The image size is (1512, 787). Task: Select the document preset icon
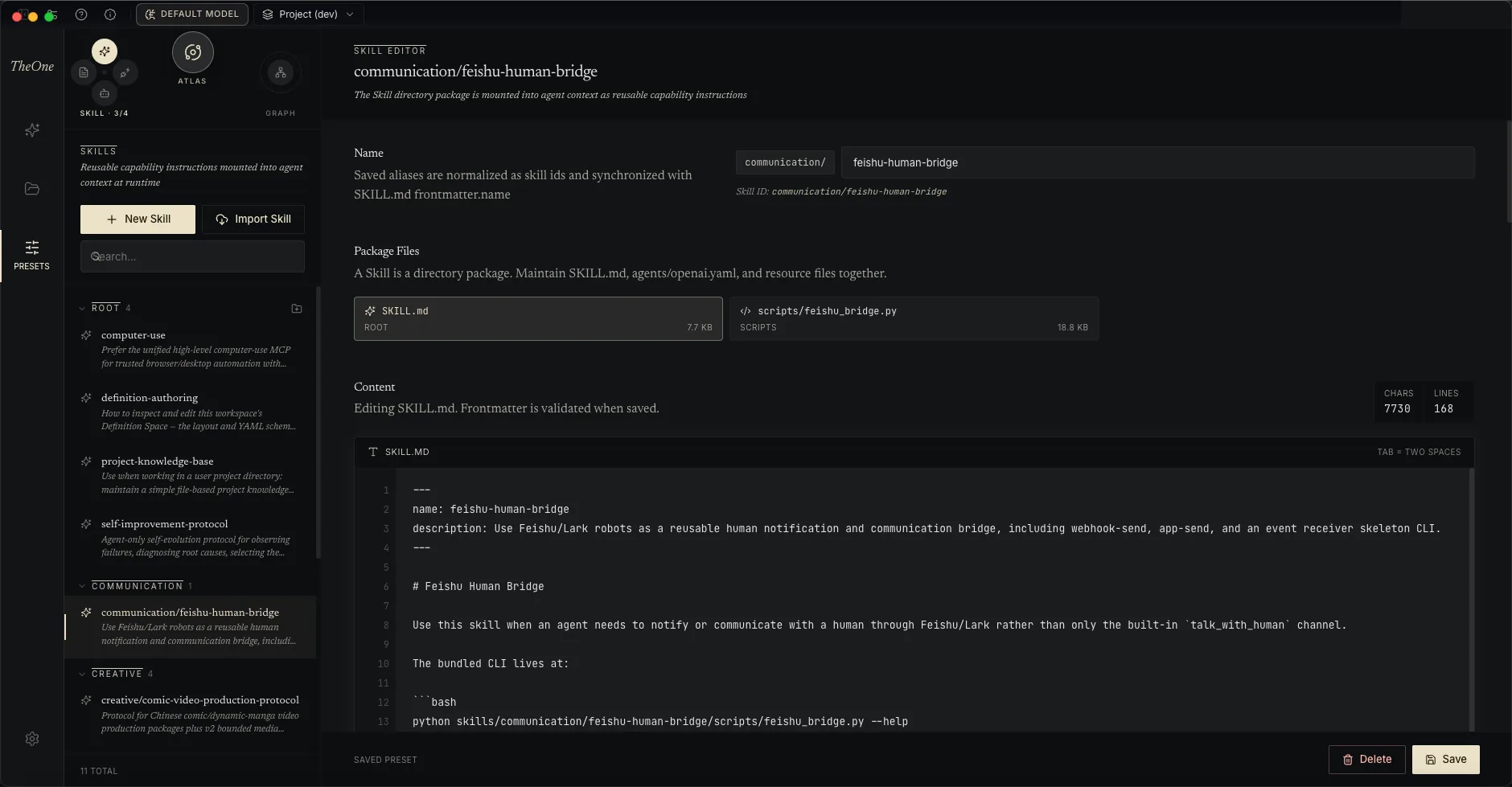[84, 72]
